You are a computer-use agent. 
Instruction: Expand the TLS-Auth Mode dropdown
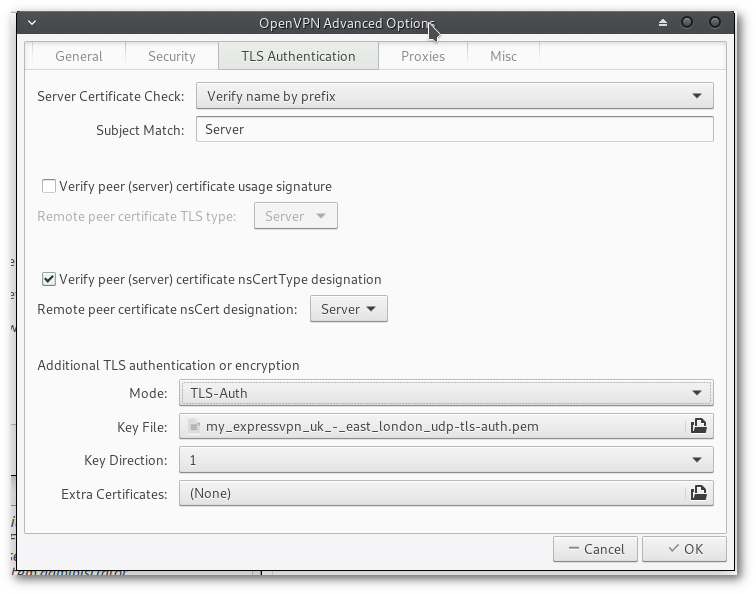coord(446,393)
